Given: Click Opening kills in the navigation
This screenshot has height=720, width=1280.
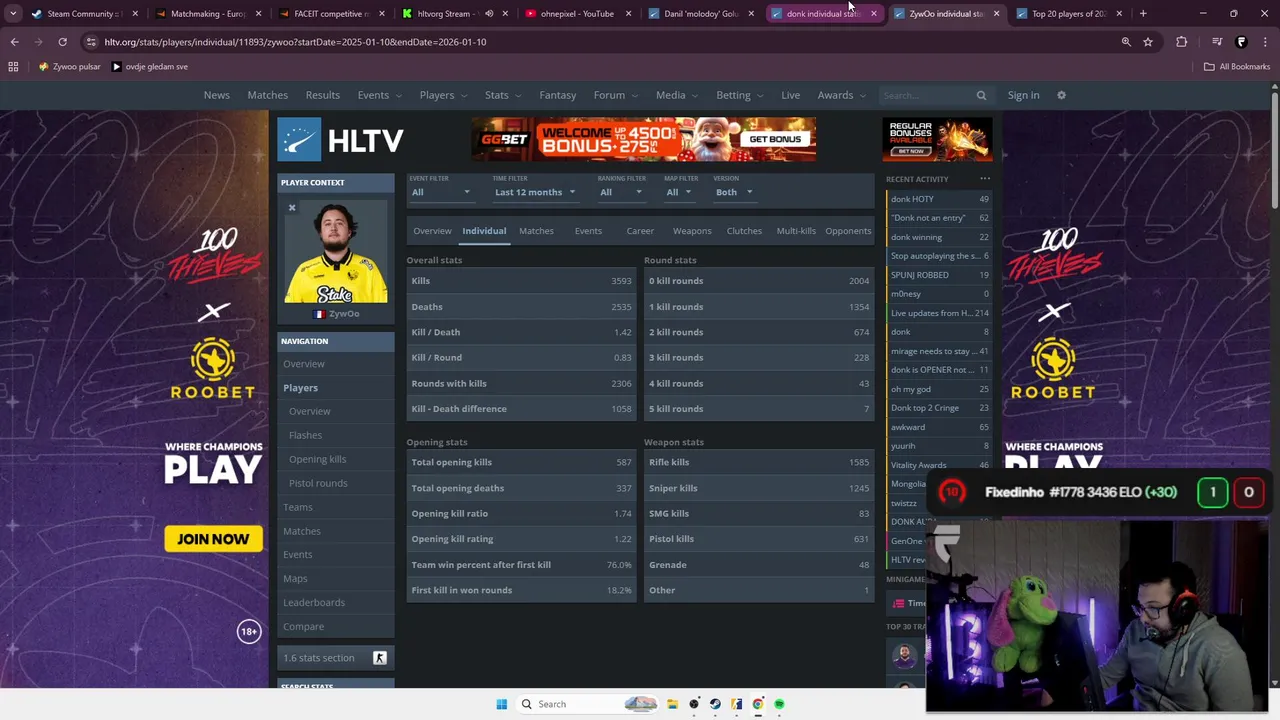Looking at the screenshot, I should point(317,459).
